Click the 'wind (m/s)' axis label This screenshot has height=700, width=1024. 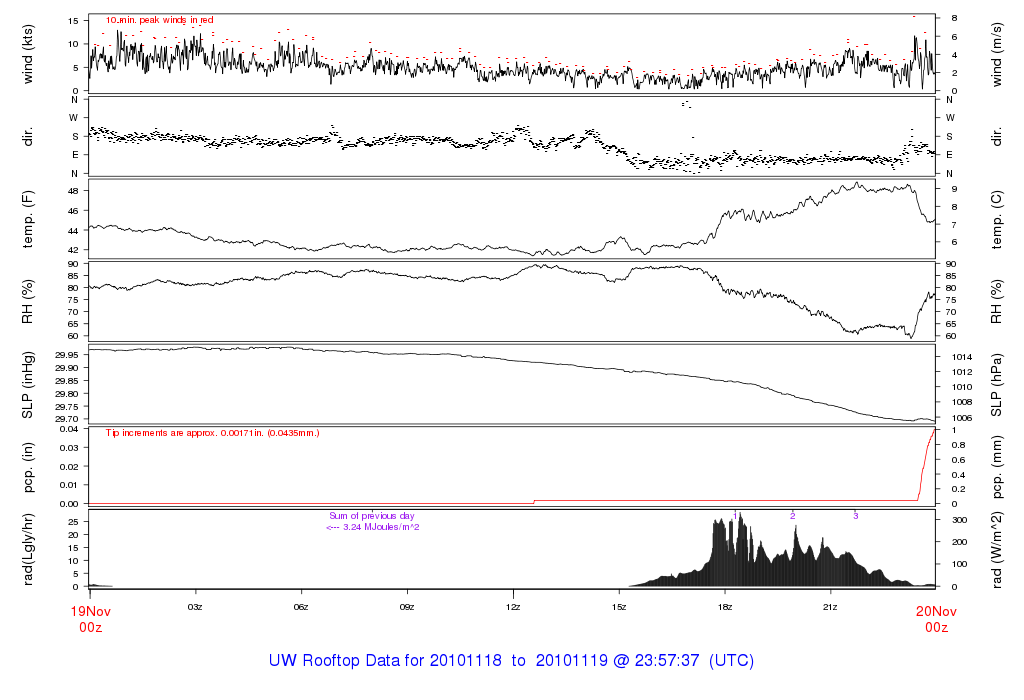(x=997, y=55)
